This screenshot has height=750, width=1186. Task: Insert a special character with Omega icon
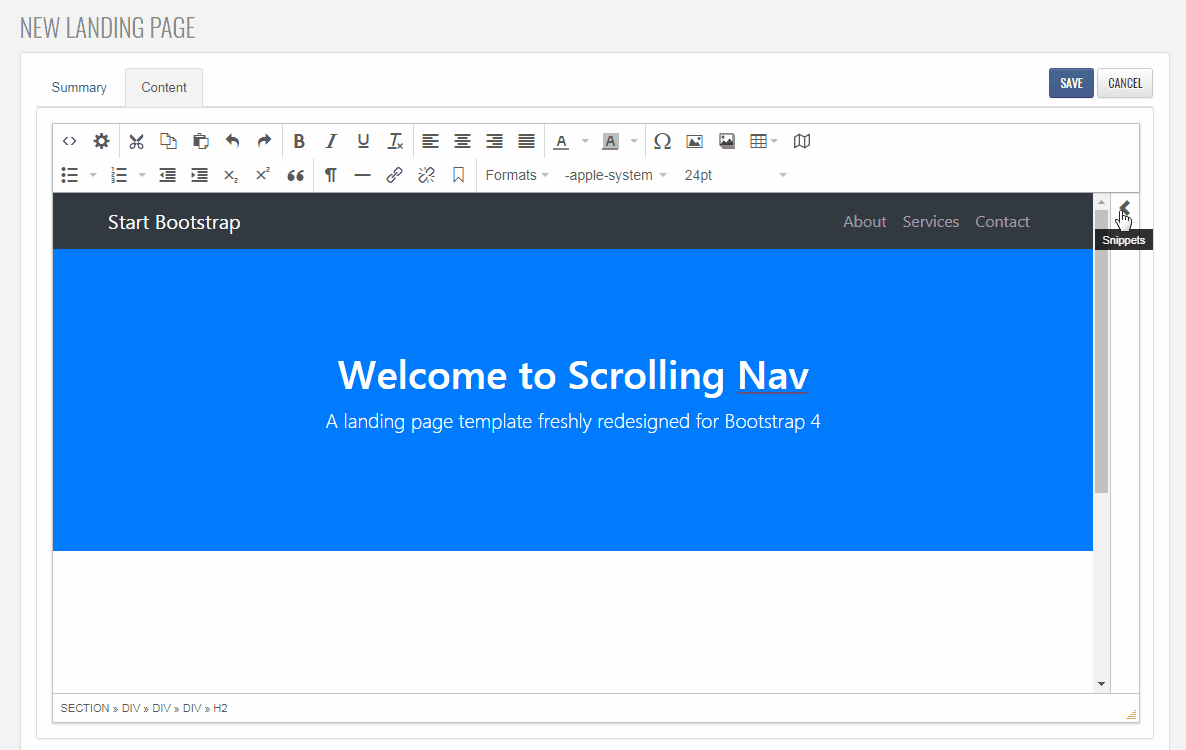pos(662,141)
